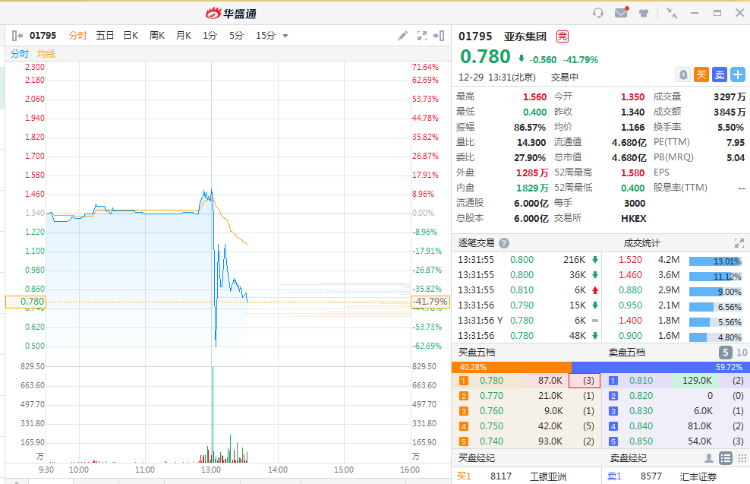Expand the 成交统计 panel icon
The width and height of the screenshot is (750, 484).
point(739,243)
